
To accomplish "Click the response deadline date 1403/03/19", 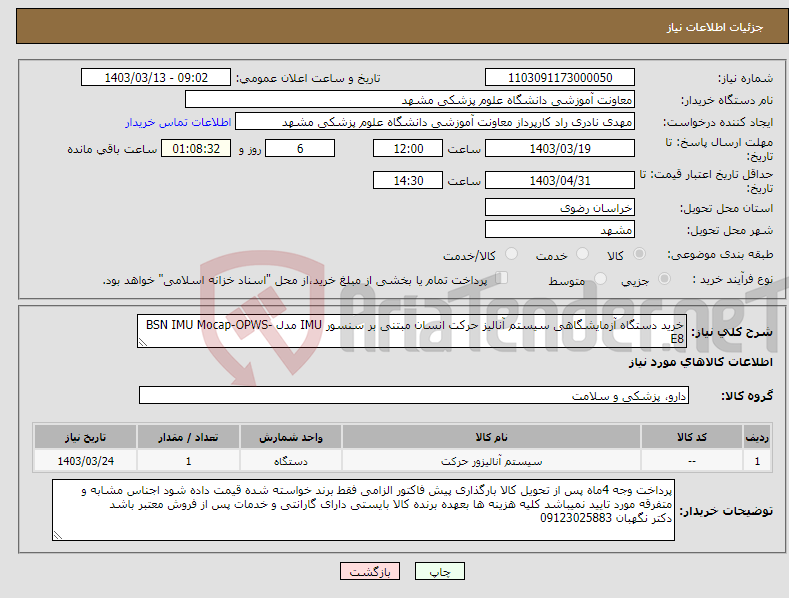I will (560, 148).
